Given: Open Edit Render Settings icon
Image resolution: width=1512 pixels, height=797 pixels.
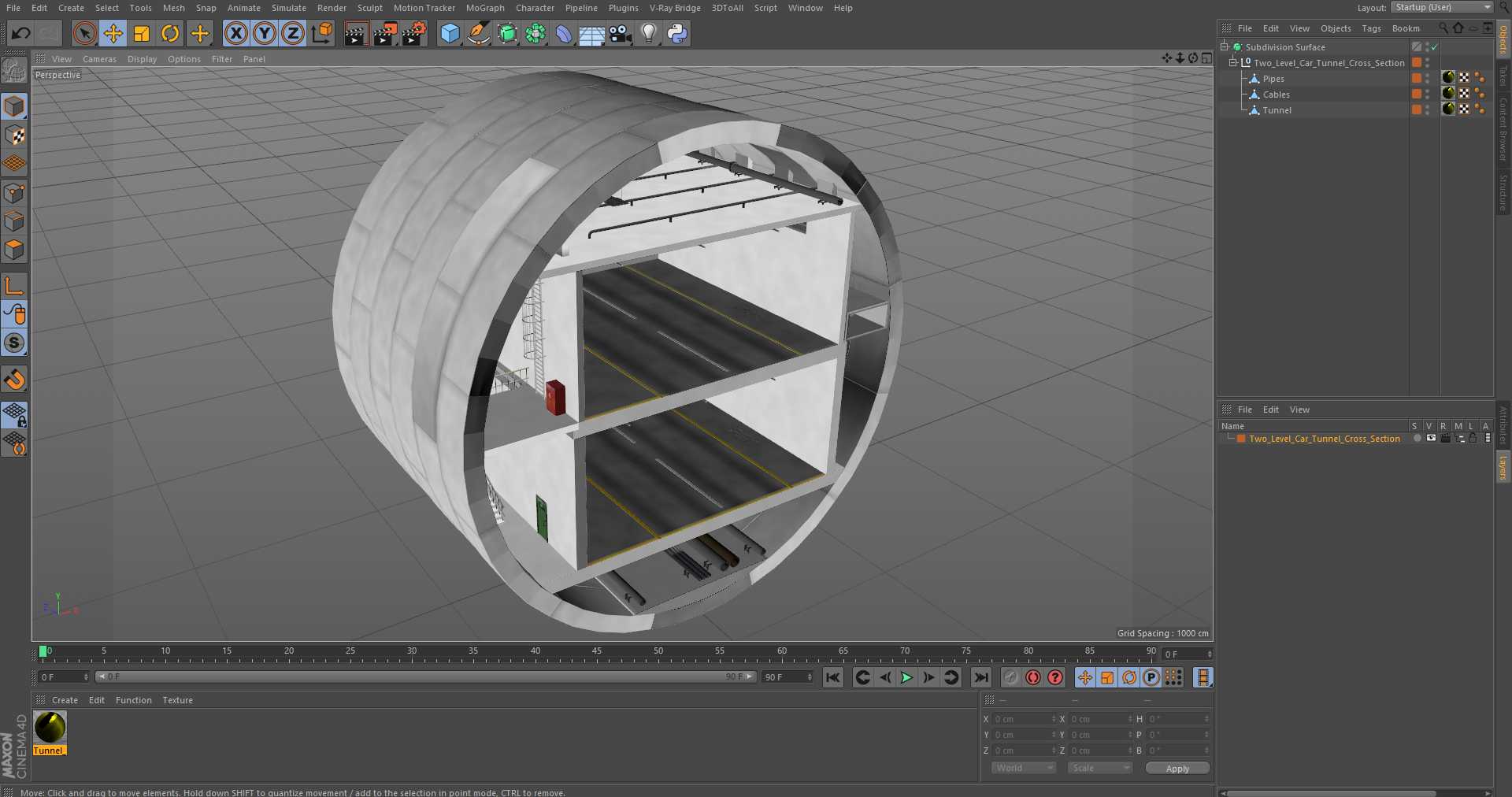Looking at the screenshot, I should 414,33.
